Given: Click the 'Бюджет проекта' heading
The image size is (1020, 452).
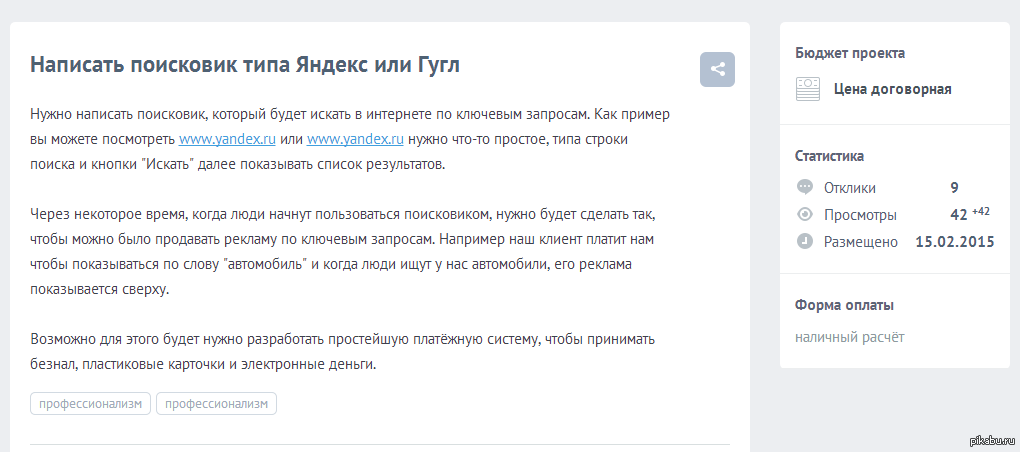Looking at the screenshot, I should (x=850, y=53).
